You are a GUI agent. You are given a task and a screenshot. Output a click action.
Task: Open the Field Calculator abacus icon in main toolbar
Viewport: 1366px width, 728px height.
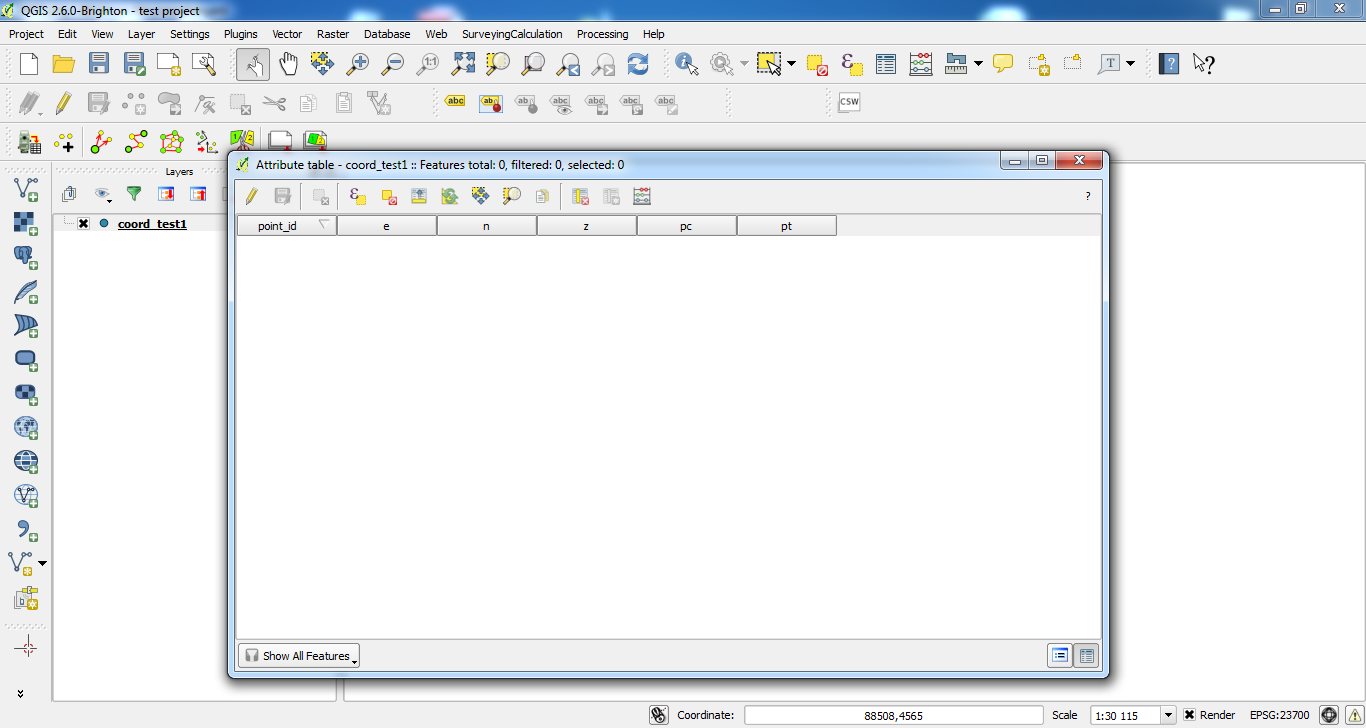(x=921, y=64)
